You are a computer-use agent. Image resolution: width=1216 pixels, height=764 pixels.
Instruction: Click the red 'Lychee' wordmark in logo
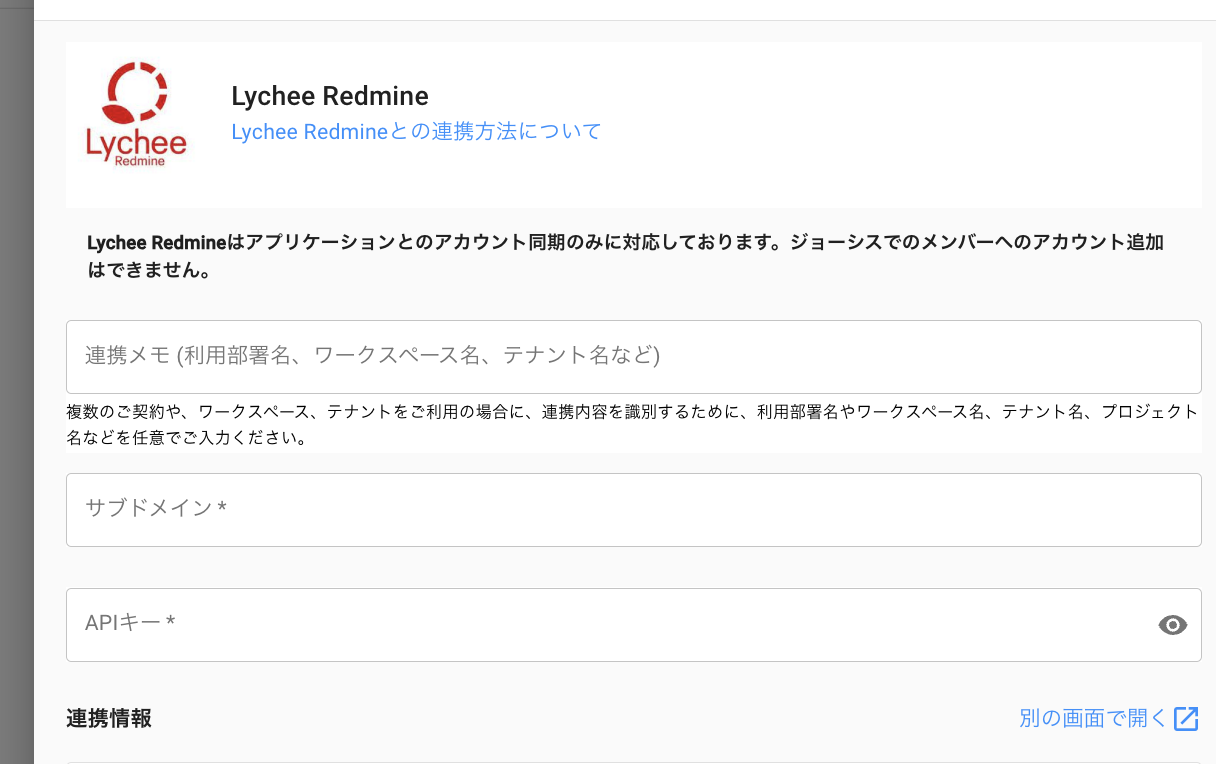(136, 143)
